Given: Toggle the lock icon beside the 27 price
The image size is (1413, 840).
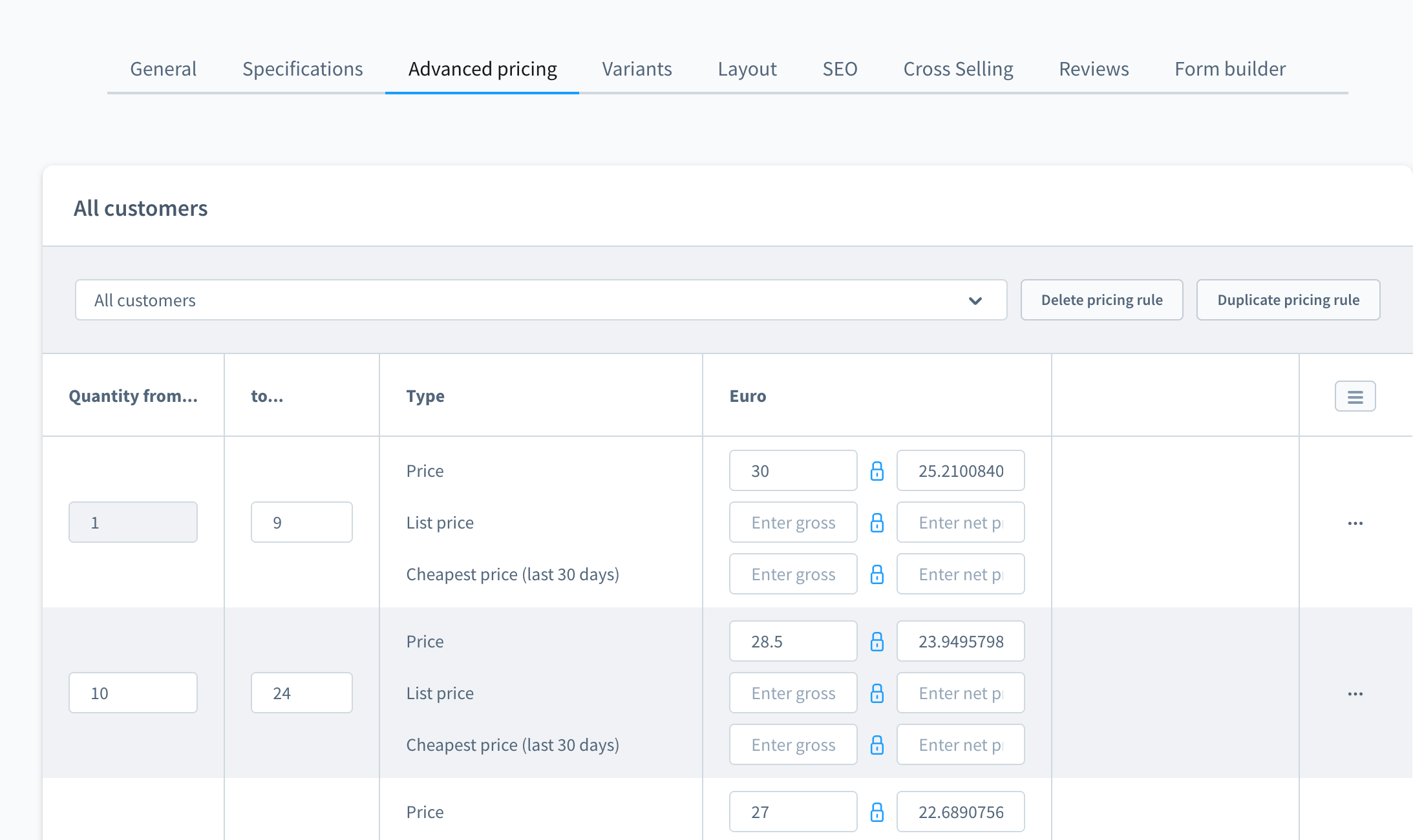Looking at the screenshot, I should pos(877,812).
